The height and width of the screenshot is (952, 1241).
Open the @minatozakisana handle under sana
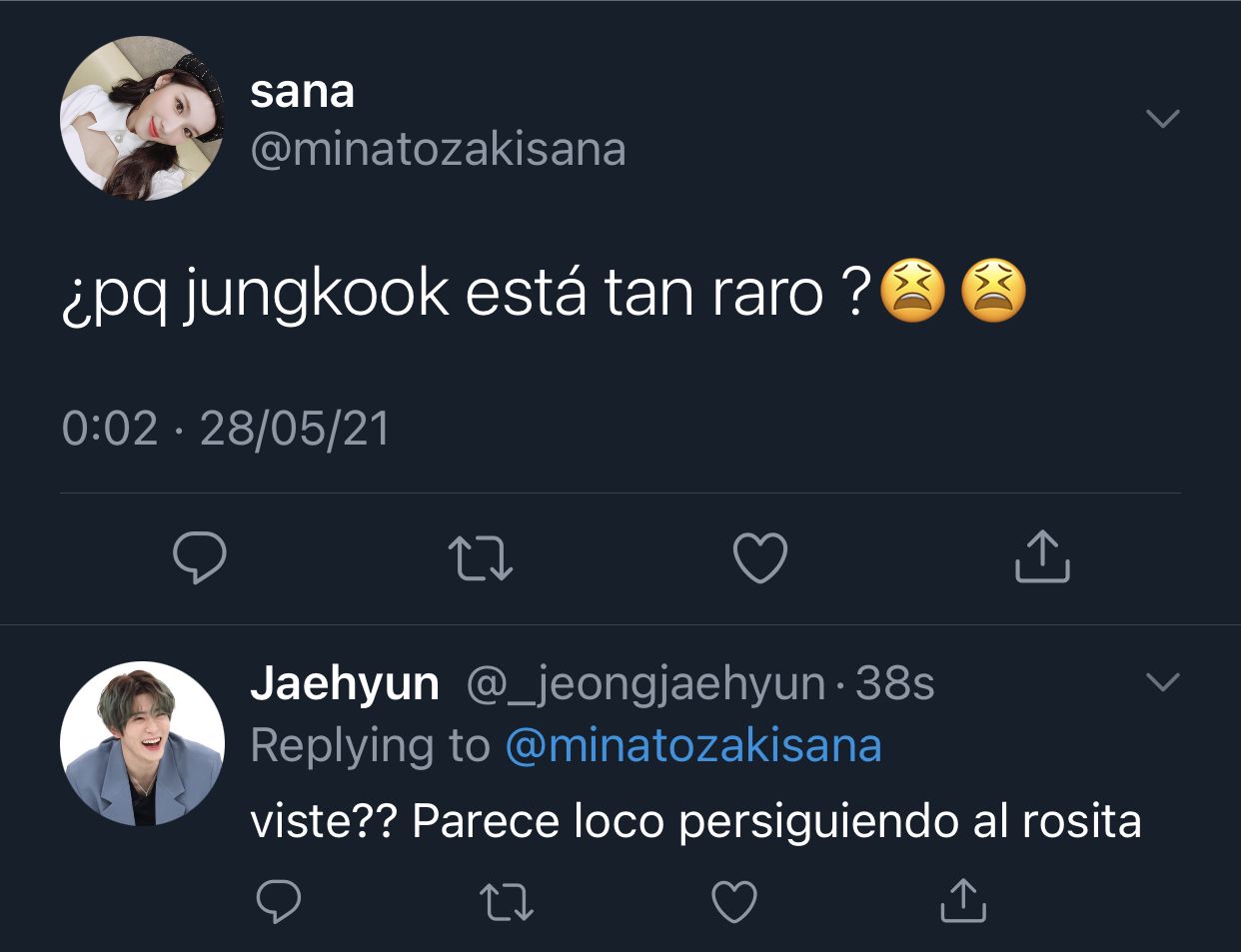point(438,150)
